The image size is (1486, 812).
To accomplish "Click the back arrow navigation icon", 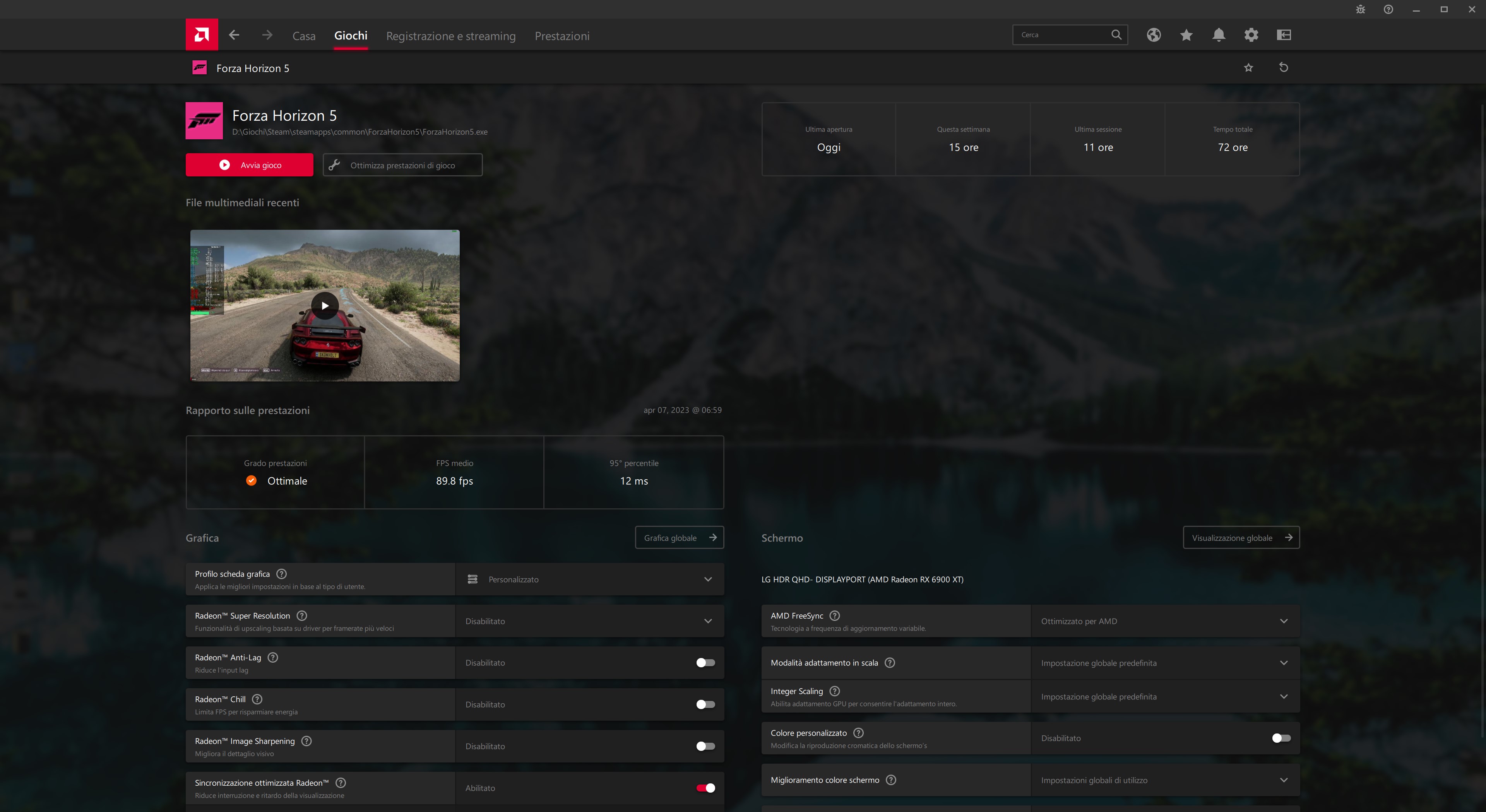I will pos(234,35).
